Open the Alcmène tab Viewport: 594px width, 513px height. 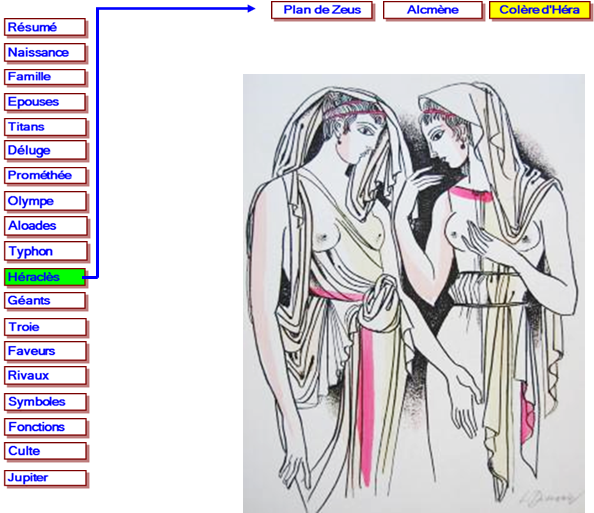pos(433,10)
